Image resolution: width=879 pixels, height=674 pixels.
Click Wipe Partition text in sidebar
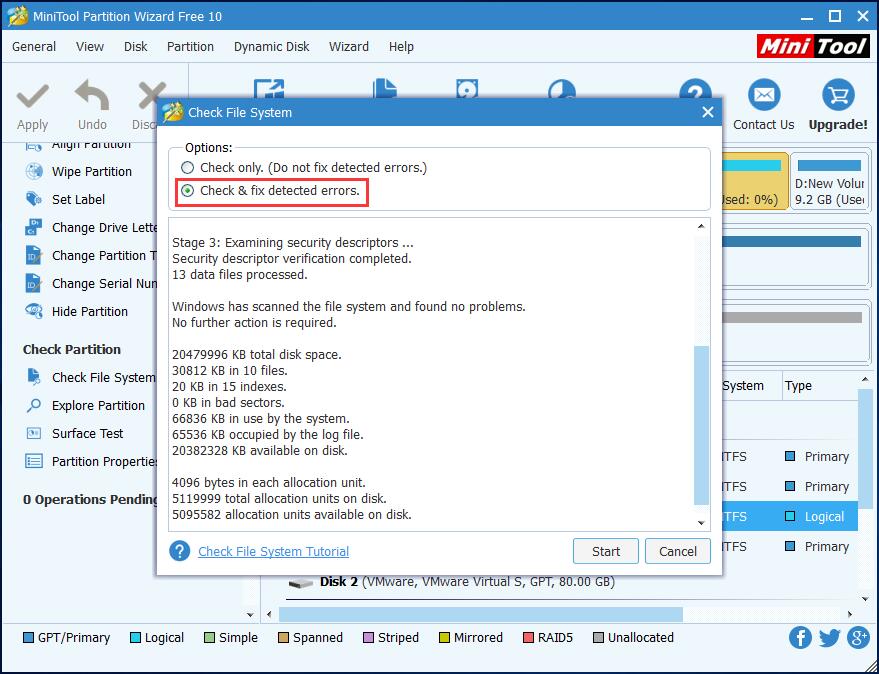pos(92,172)
